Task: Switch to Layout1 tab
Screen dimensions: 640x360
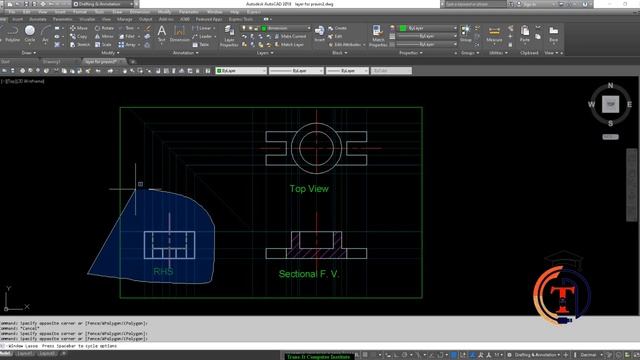Action: click(x=25, y=353)
